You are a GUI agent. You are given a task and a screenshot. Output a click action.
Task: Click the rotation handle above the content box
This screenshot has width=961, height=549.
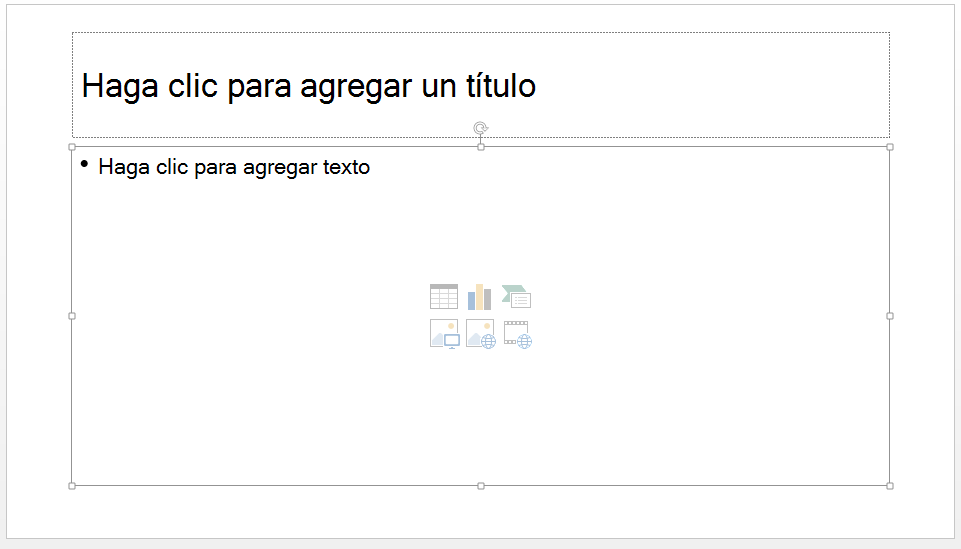pyautogui.click(x=480, y=128)
